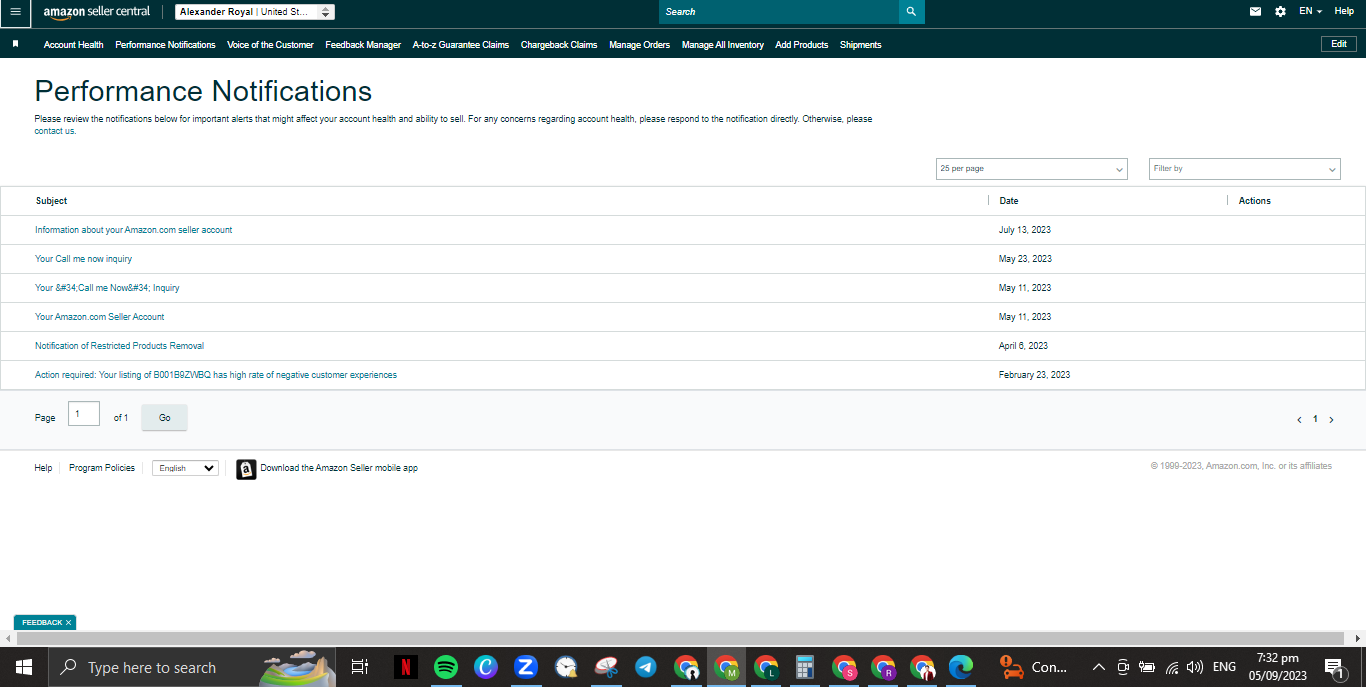Image resolution: width=1366 pixels, height=687 pixels.
Task: Click the Go button
Action: coord(165,418)
